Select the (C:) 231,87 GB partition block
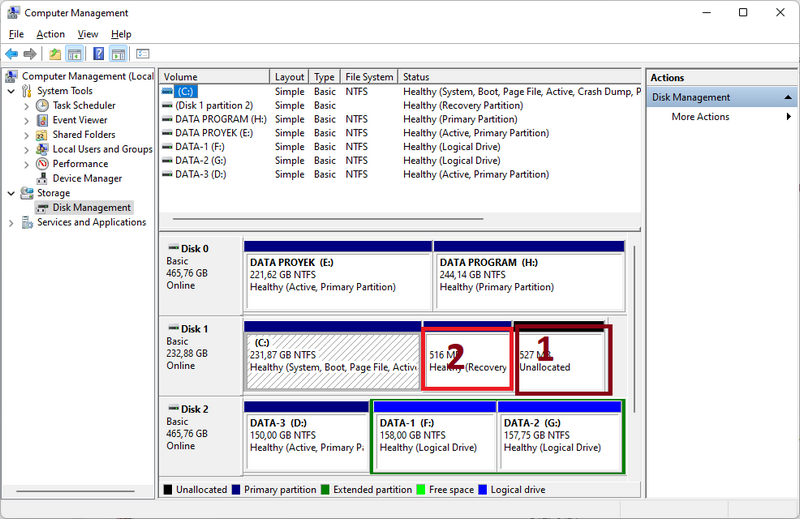The width and height of the screenshot is (800, 519). pos(333,356)
